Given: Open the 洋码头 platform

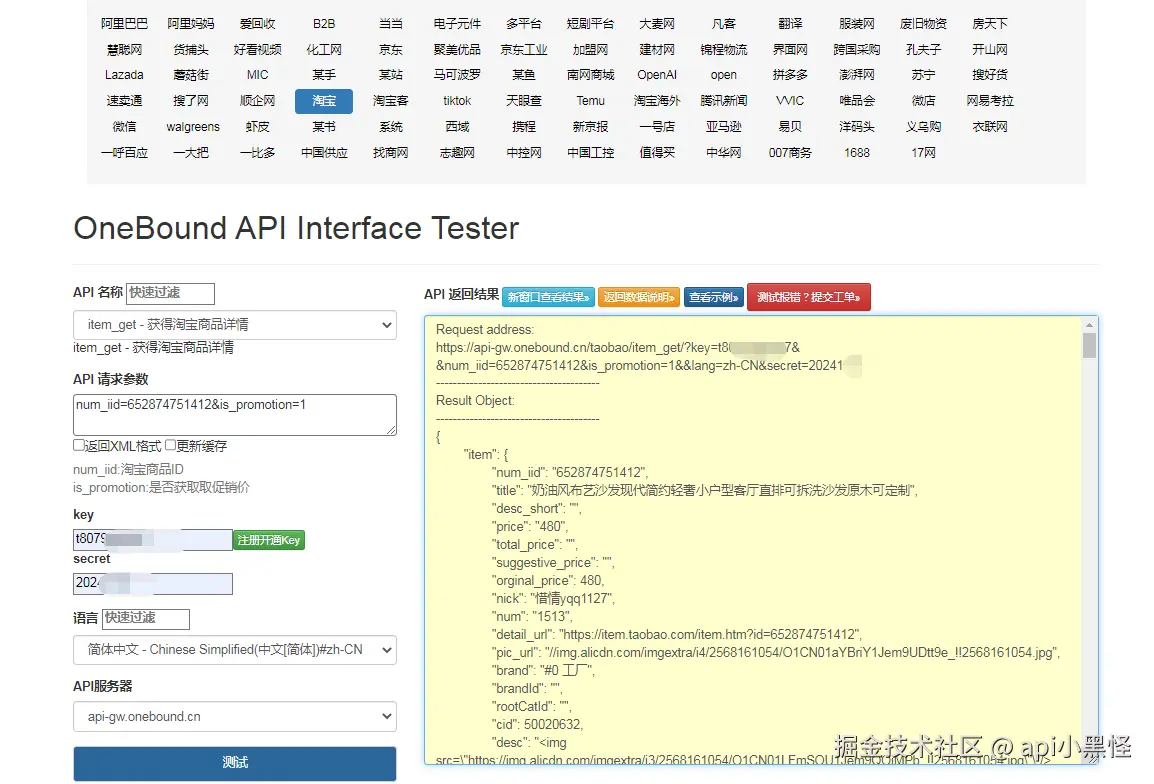Looking at the screenshot, I should [x=857, y=127].
